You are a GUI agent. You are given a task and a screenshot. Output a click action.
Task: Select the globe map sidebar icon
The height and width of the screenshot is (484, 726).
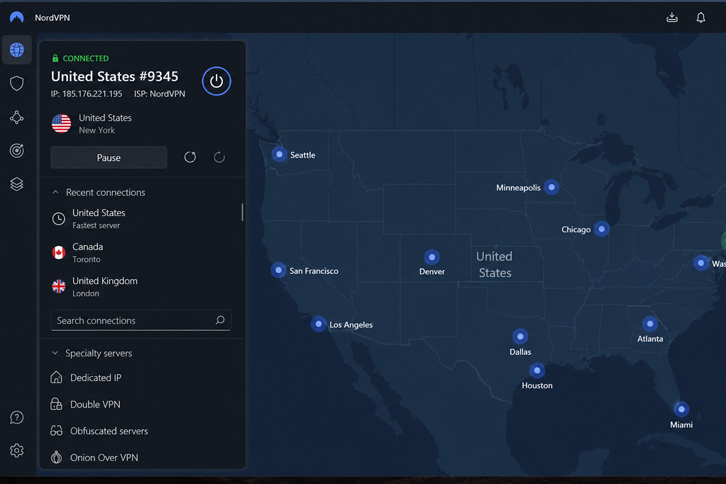[17, 50]
